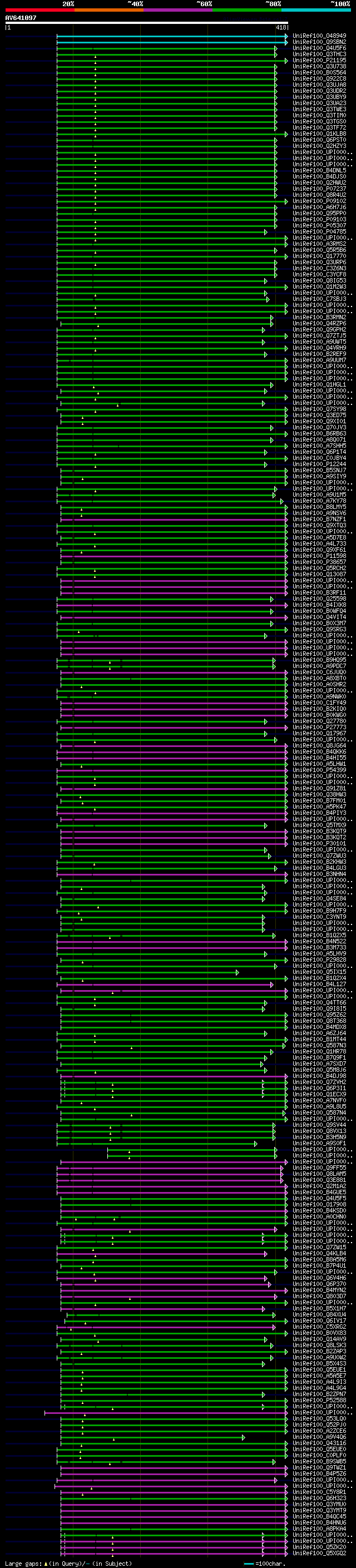Image resolution: width=356 pixels, height=1568 pixels.
Task: Open hit UniRef100_P21195
Action: coord(319,60)
